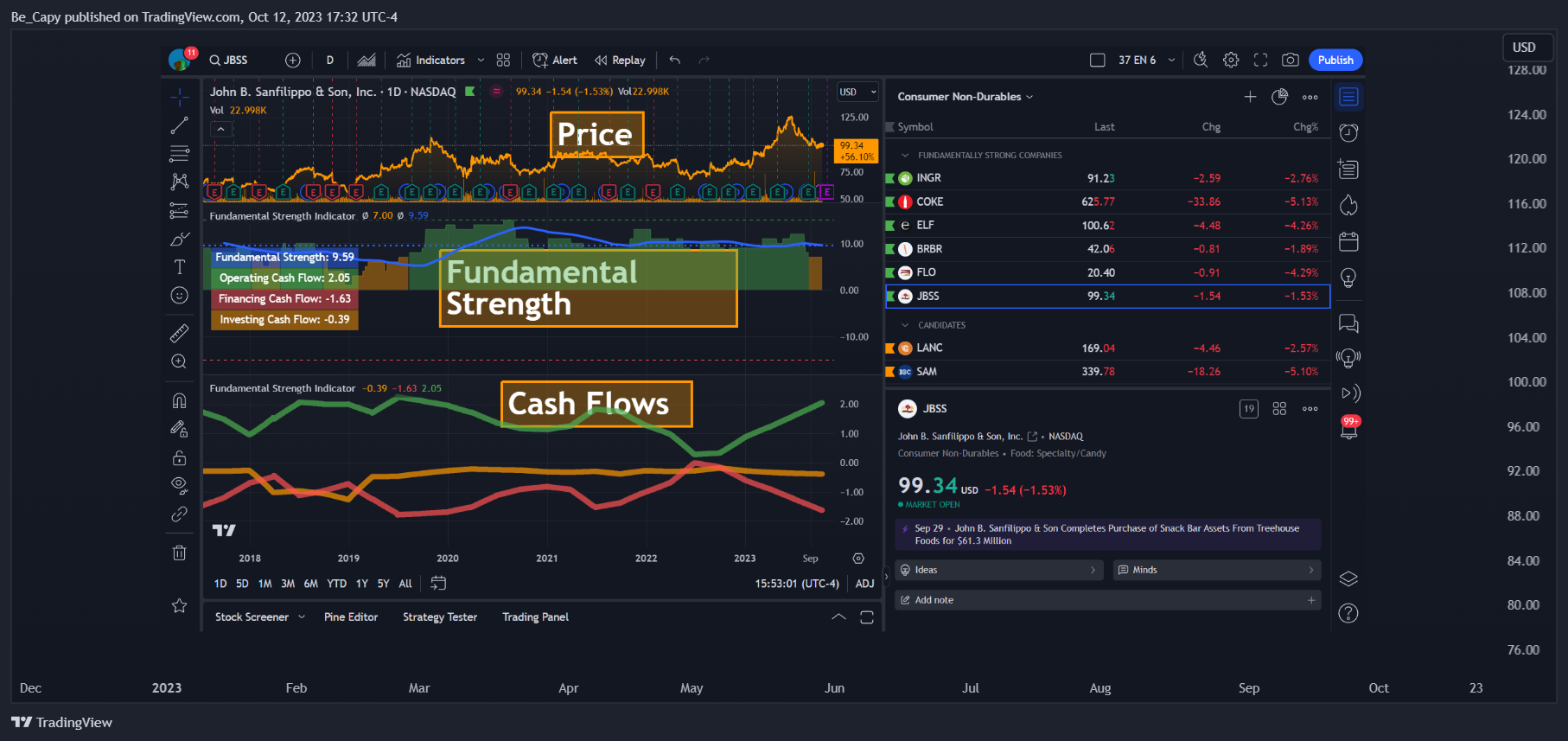Toggle the favorites star in left toolbar

[x=179, y=605]
